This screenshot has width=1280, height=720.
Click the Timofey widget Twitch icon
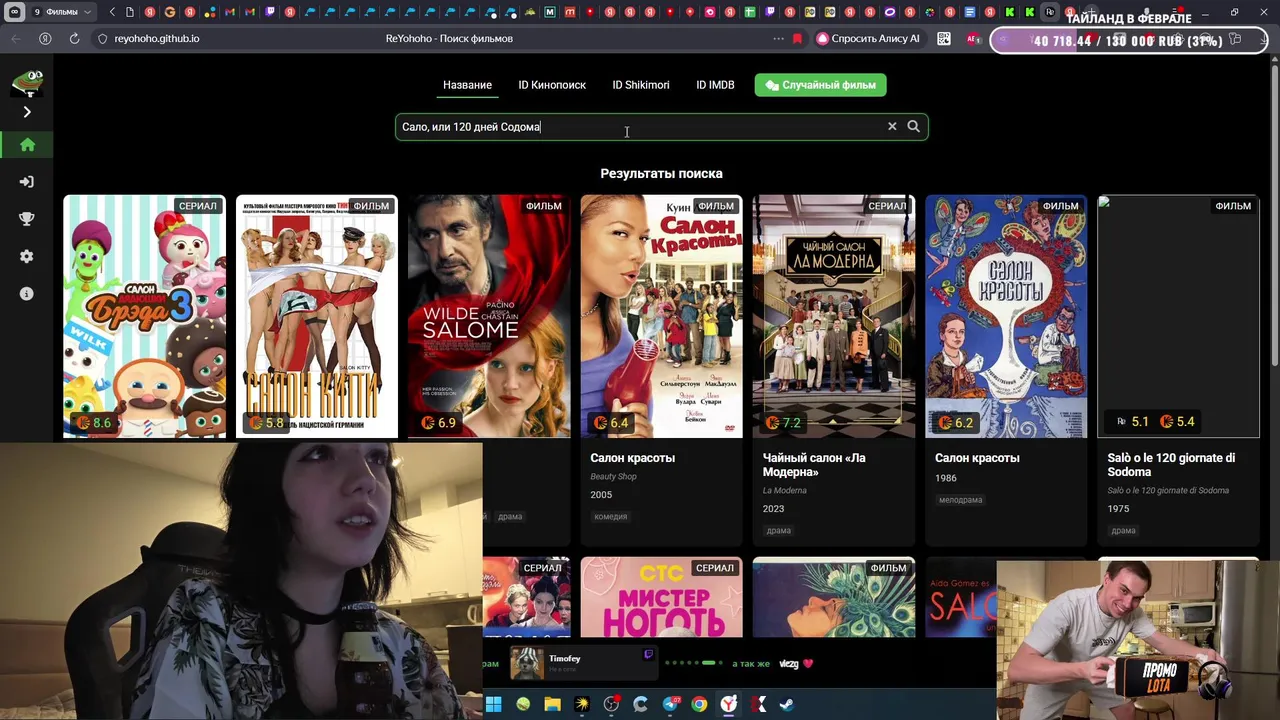(x=648, y=655)
